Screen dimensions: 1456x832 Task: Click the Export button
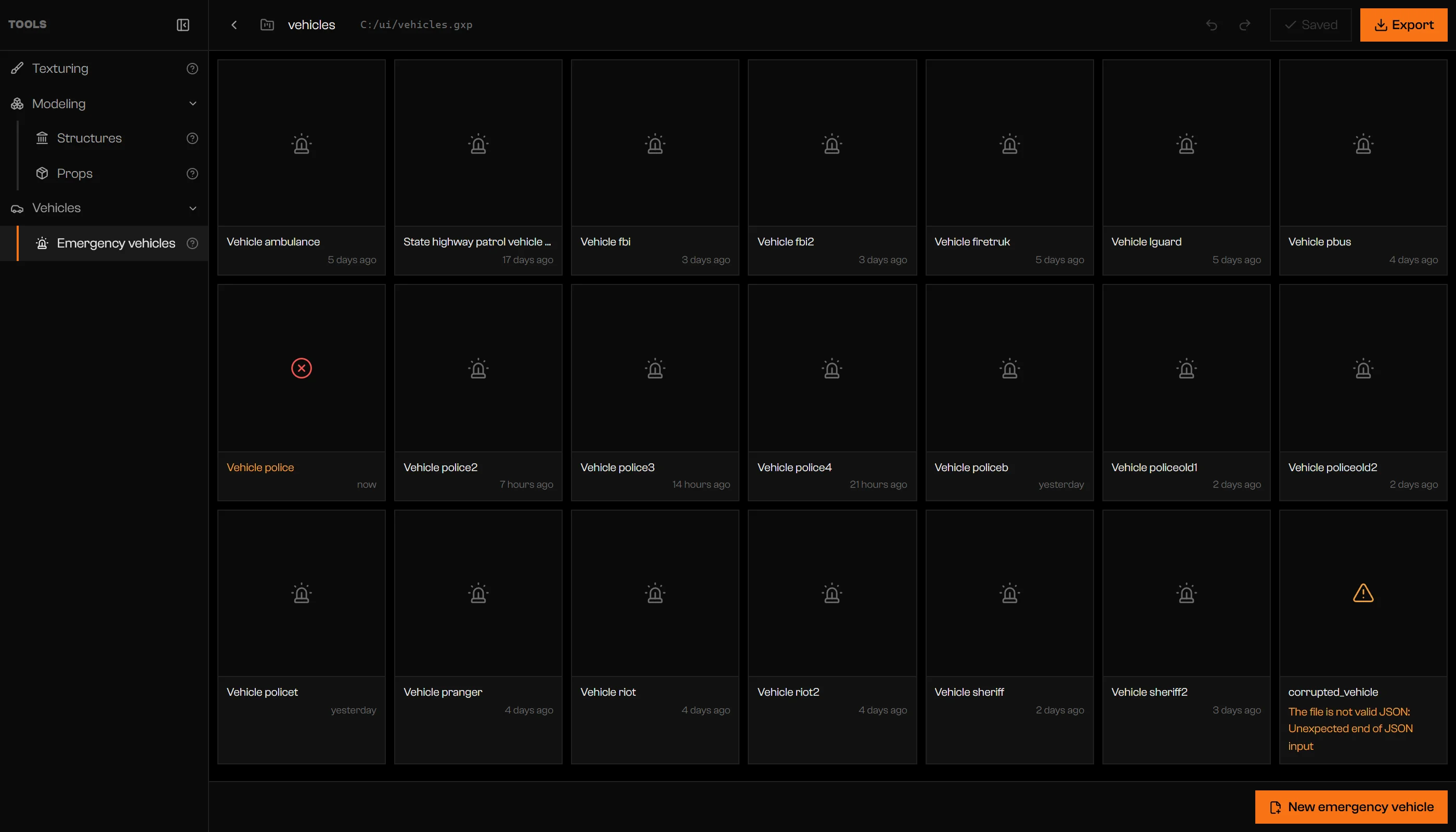pyautogui.click(x=1403, y=24)
